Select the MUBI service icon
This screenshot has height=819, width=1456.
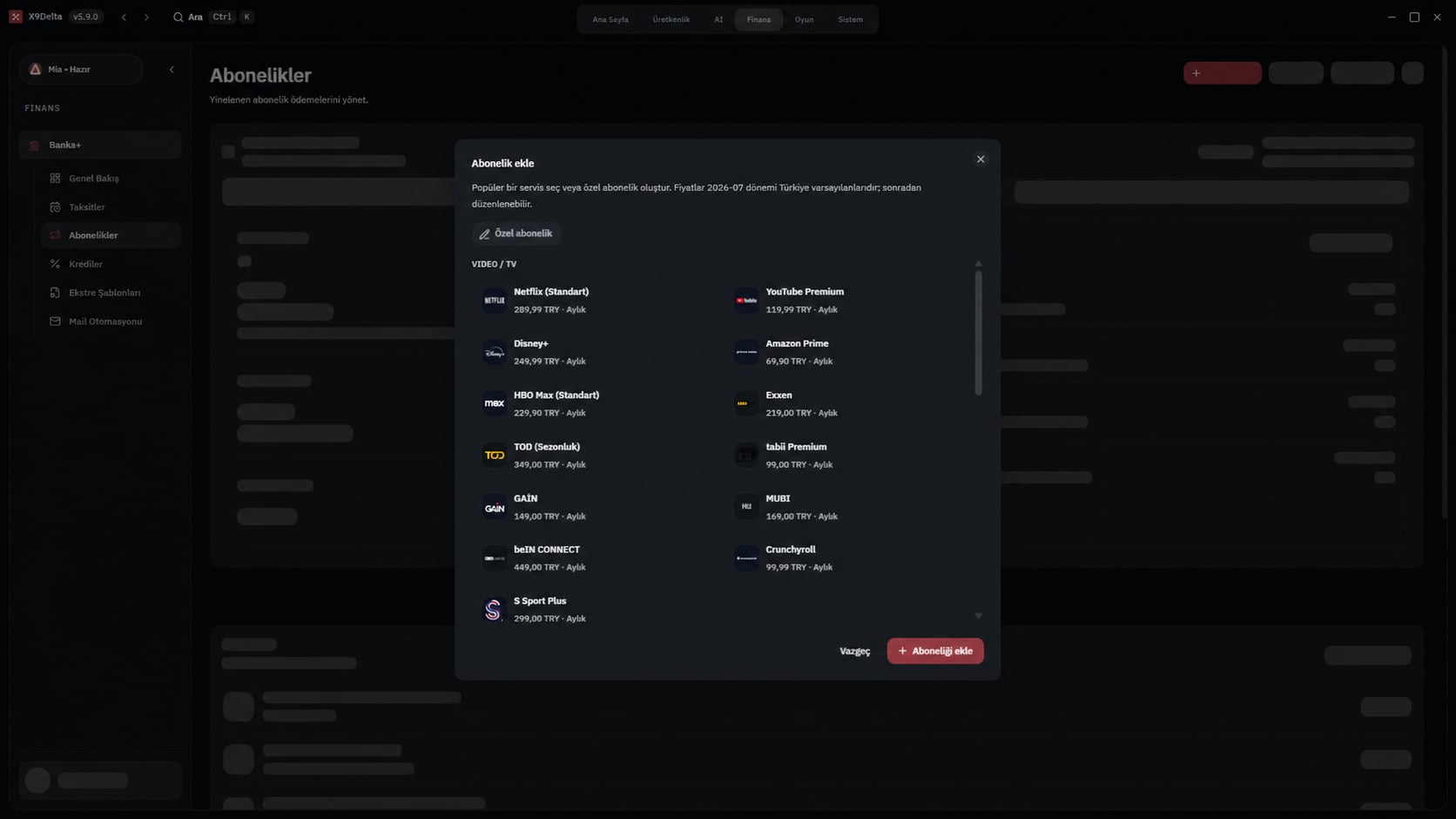(746, 507)
